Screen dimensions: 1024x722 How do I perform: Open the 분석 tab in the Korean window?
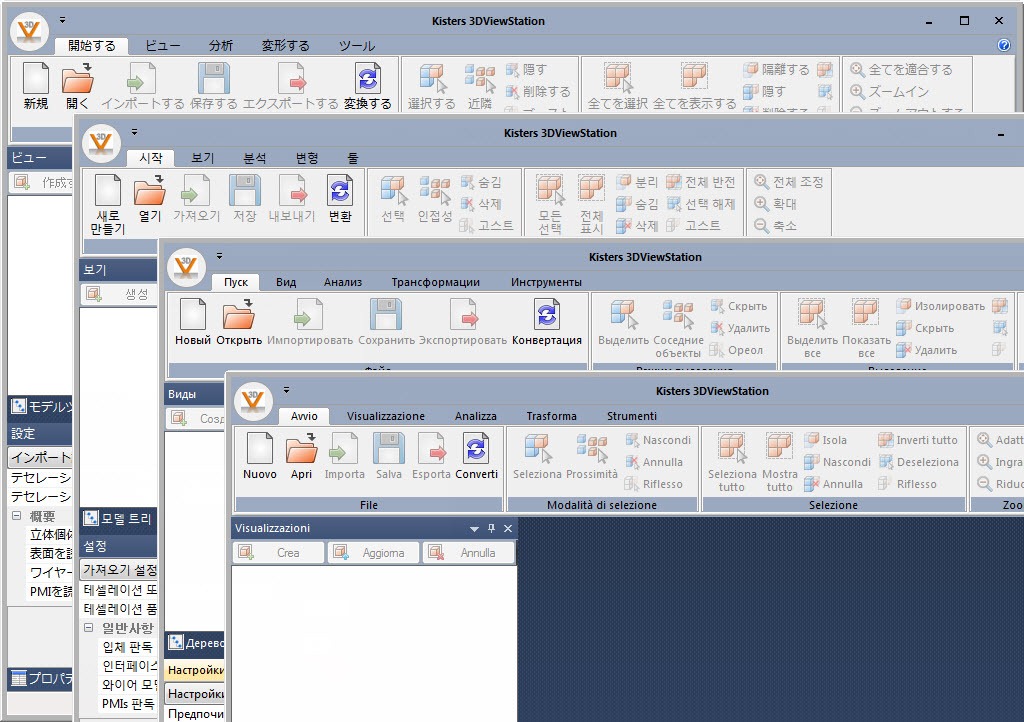(254, 158)
